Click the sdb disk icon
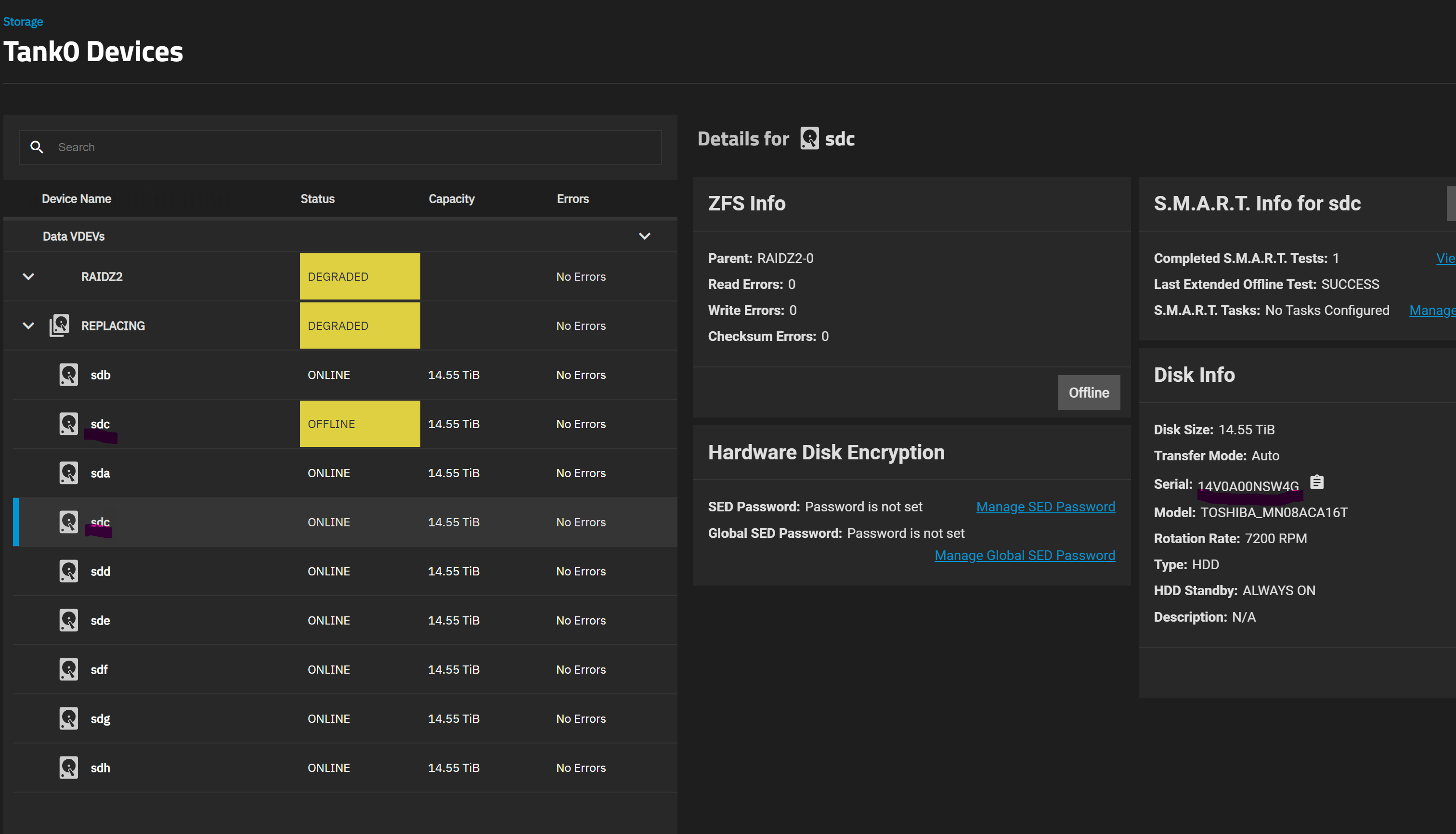 [69, 375]
